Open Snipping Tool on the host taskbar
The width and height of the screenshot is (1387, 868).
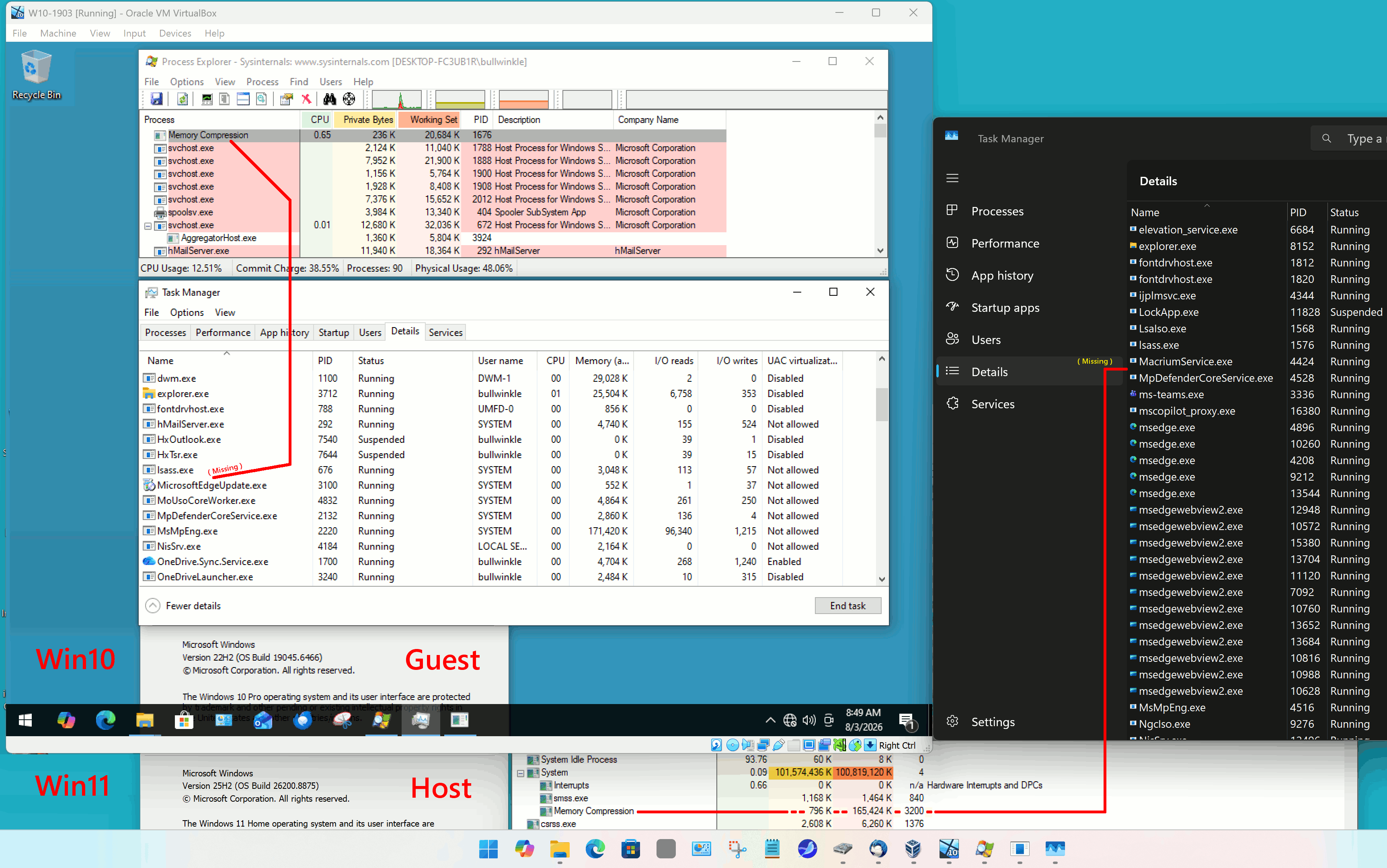(x=737, y=848)
